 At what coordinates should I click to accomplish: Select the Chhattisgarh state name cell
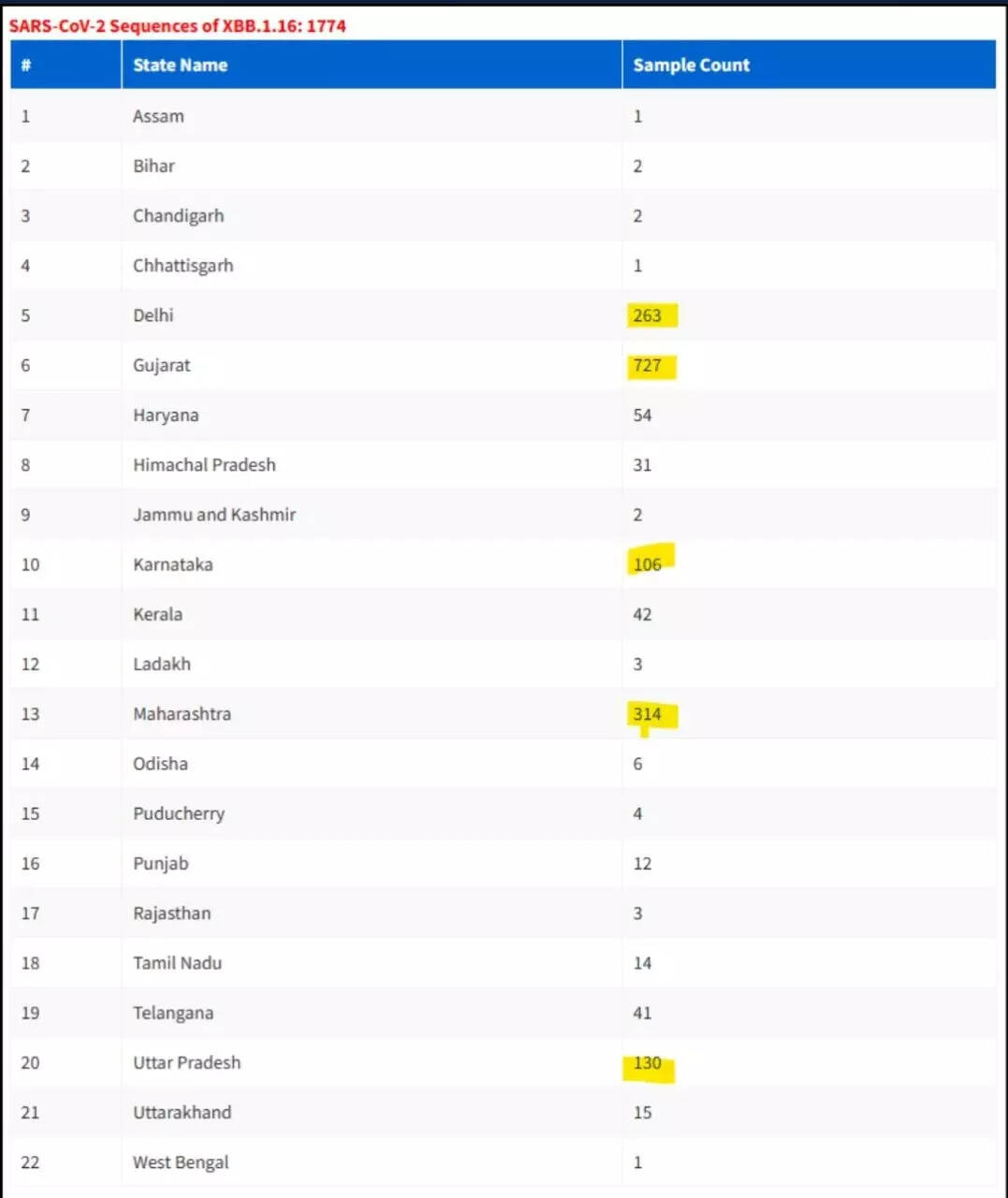coord(183,266)
